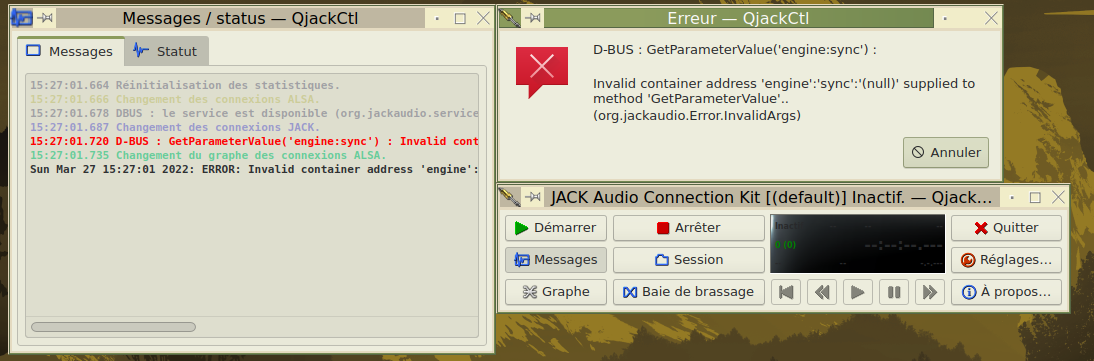Select 'Changement du graphe des connexions ALSA' line
Viewport: 1094px width, 361px height.
coord(208,155)
